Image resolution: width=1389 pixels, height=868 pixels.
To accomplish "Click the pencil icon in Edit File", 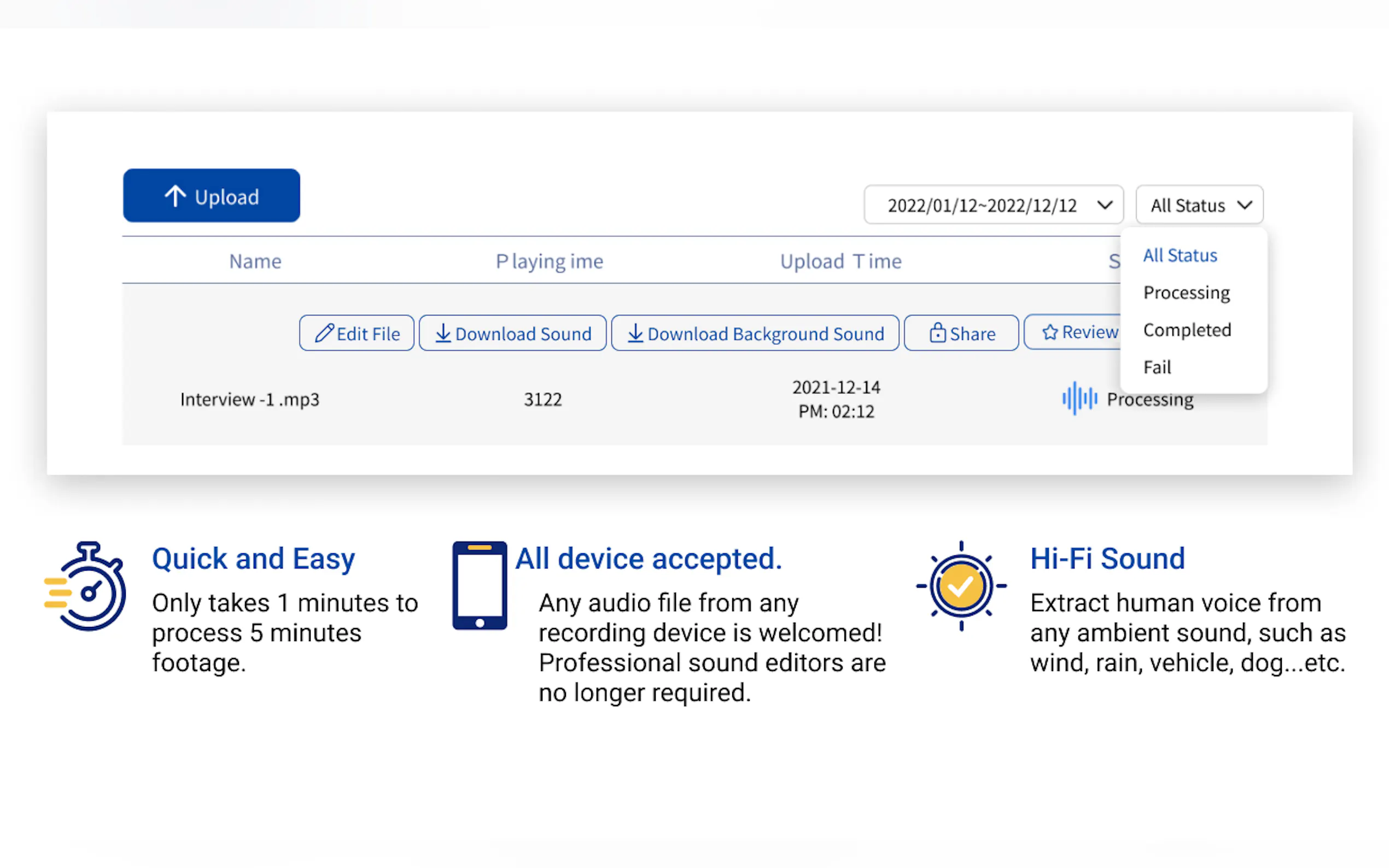I will click(x=324, y=333).
